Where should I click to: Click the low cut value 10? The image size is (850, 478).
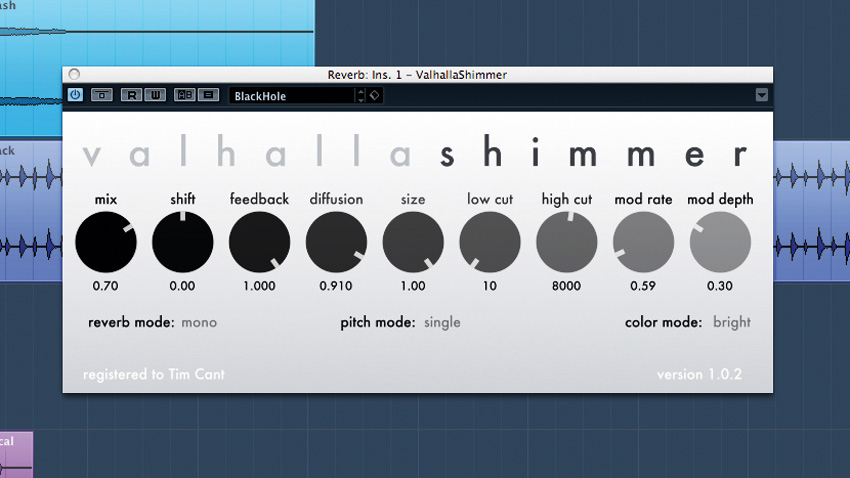tap(490, 286)
